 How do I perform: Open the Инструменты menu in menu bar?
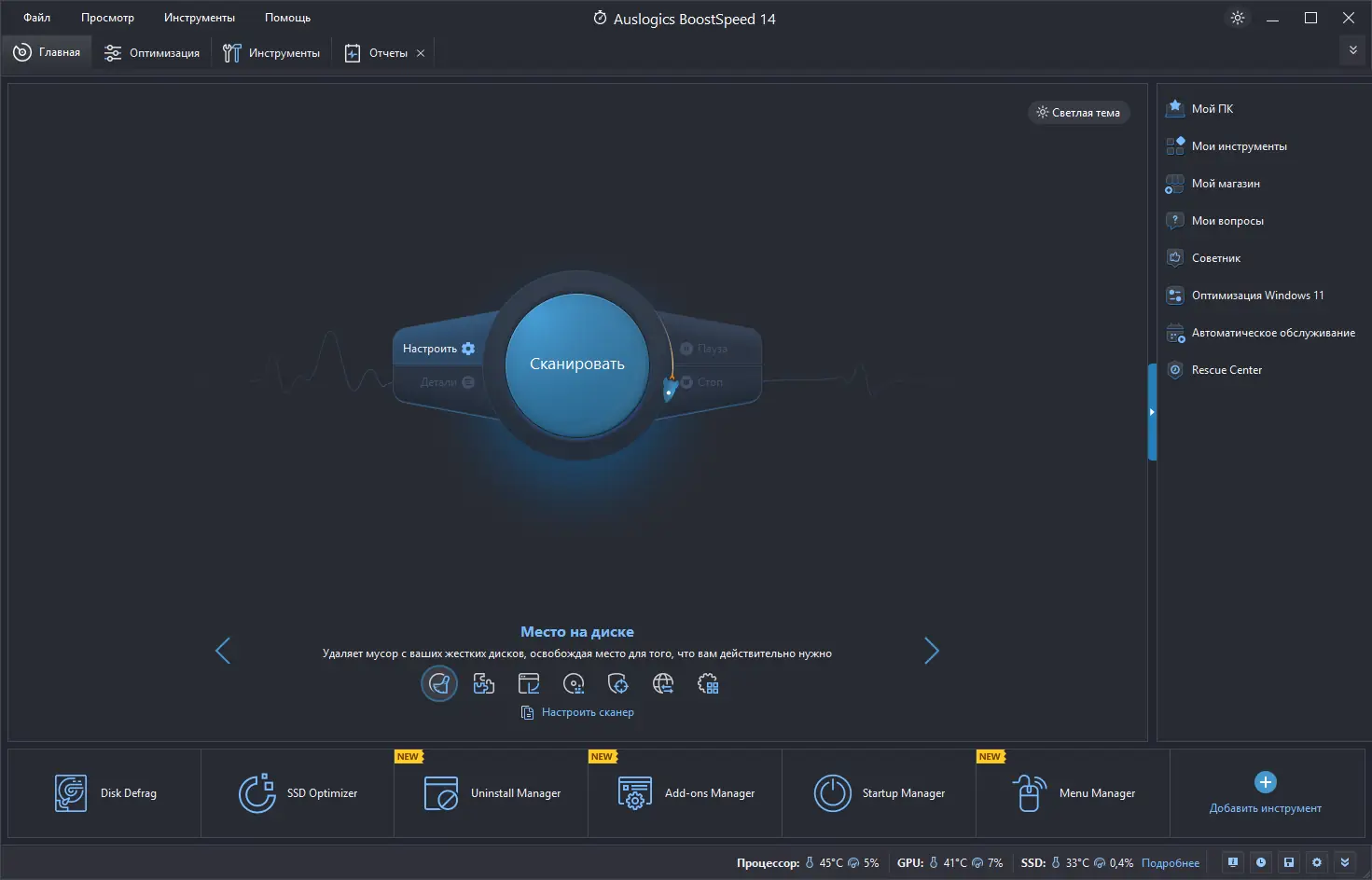tap(200, 18)
